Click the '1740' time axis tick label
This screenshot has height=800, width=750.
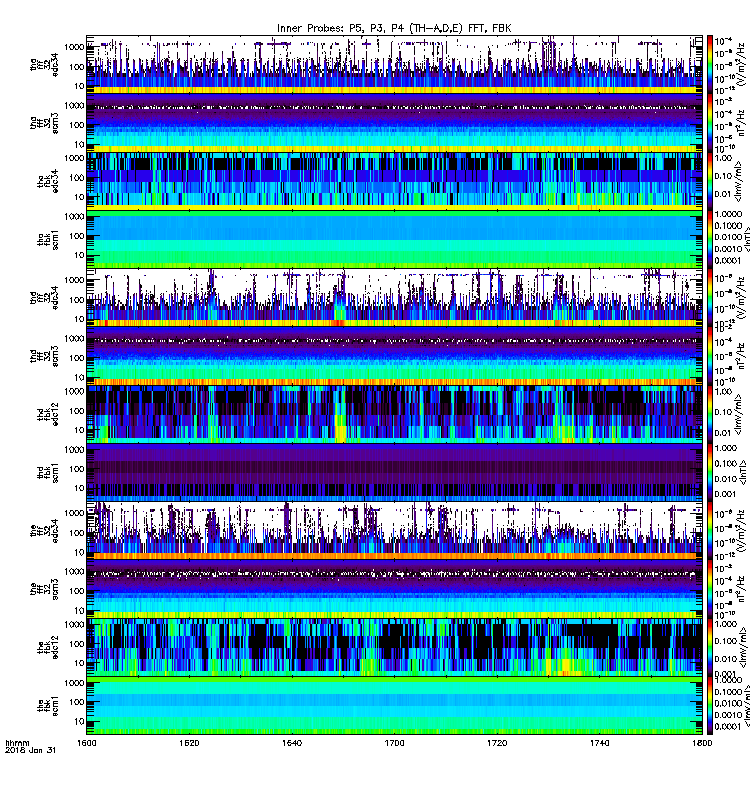pyautogui.click(x=599, y=743)
